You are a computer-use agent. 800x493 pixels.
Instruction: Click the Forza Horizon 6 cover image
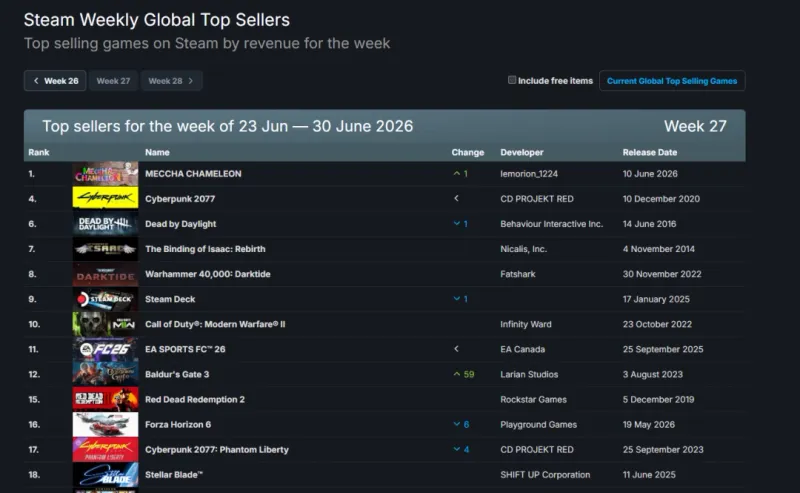(105, 424)
